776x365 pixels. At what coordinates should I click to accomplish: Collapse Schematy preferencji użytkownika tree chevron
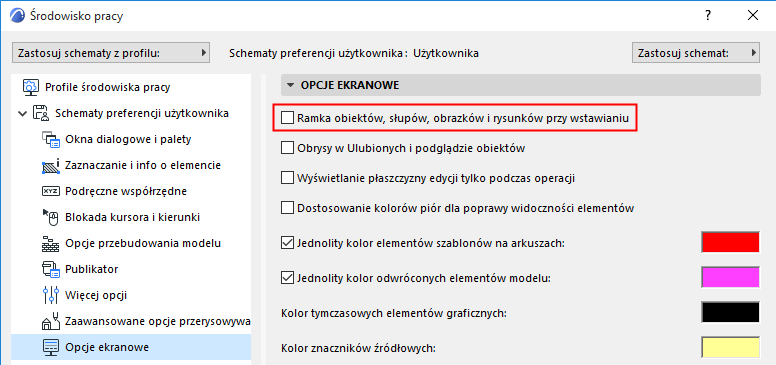[22, 114]
